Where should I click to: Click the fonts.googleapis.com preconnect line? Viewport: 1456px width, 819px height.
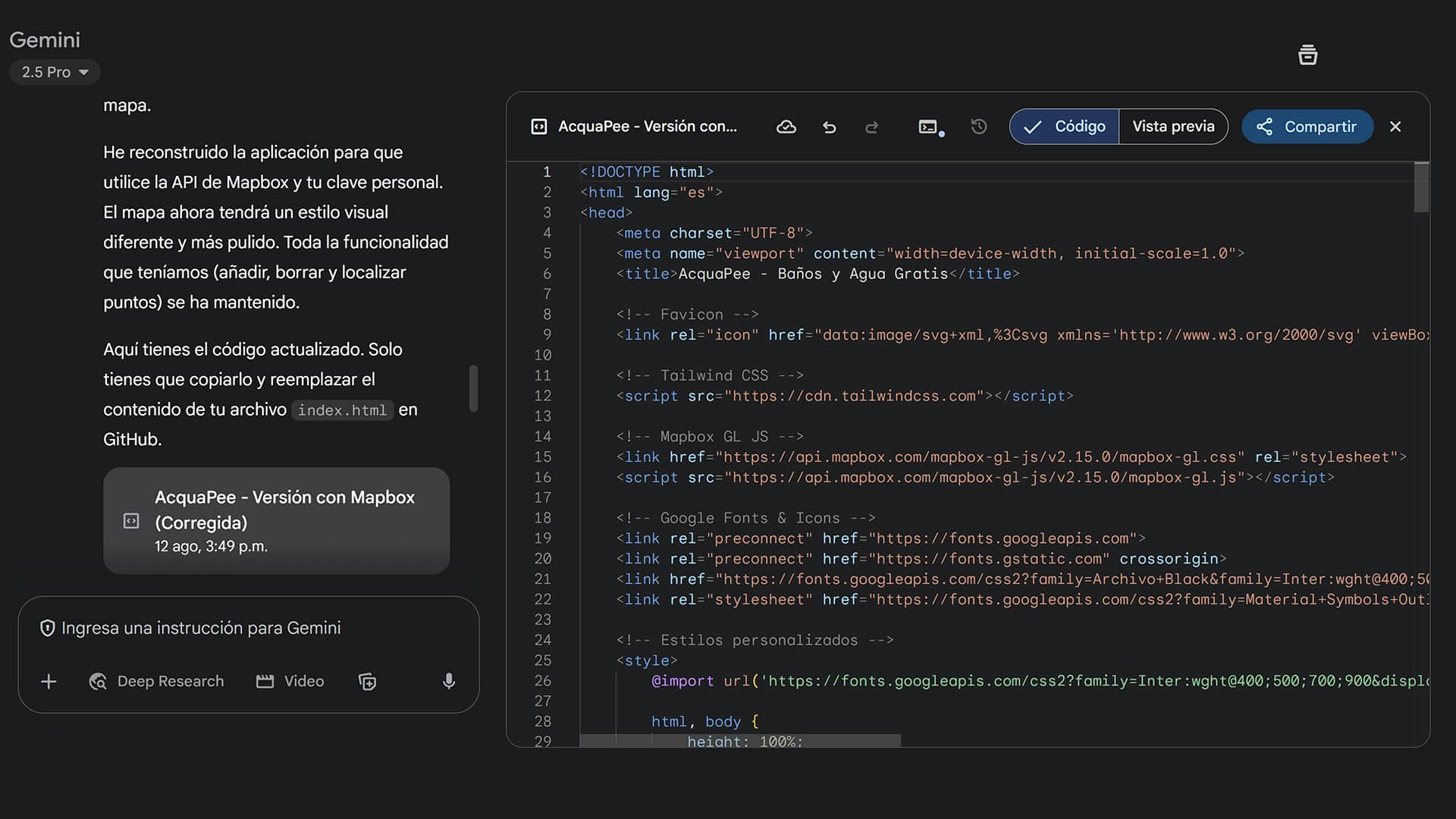[881, 538]
